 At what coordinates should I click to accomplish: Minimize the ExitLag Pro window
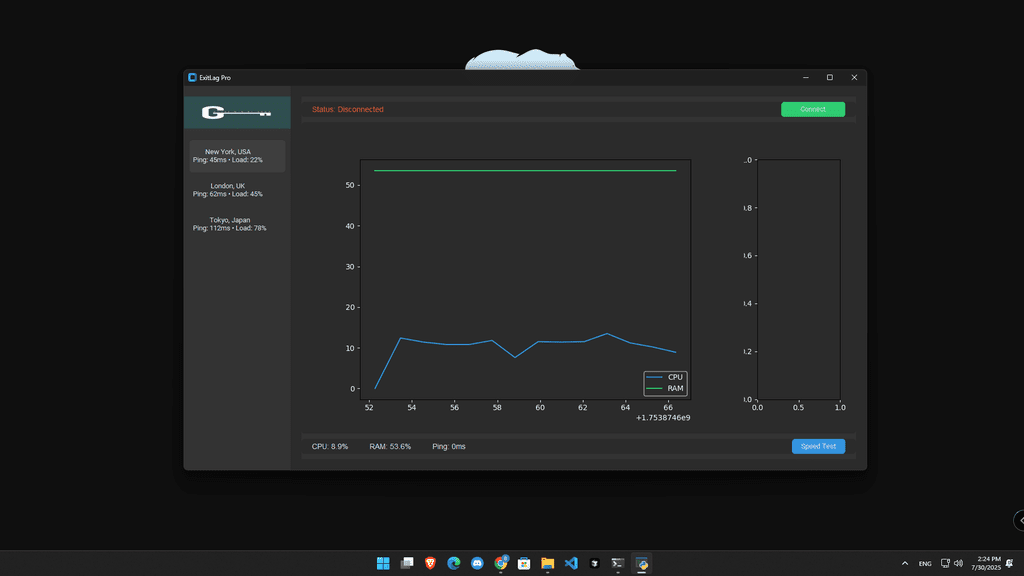806,77
